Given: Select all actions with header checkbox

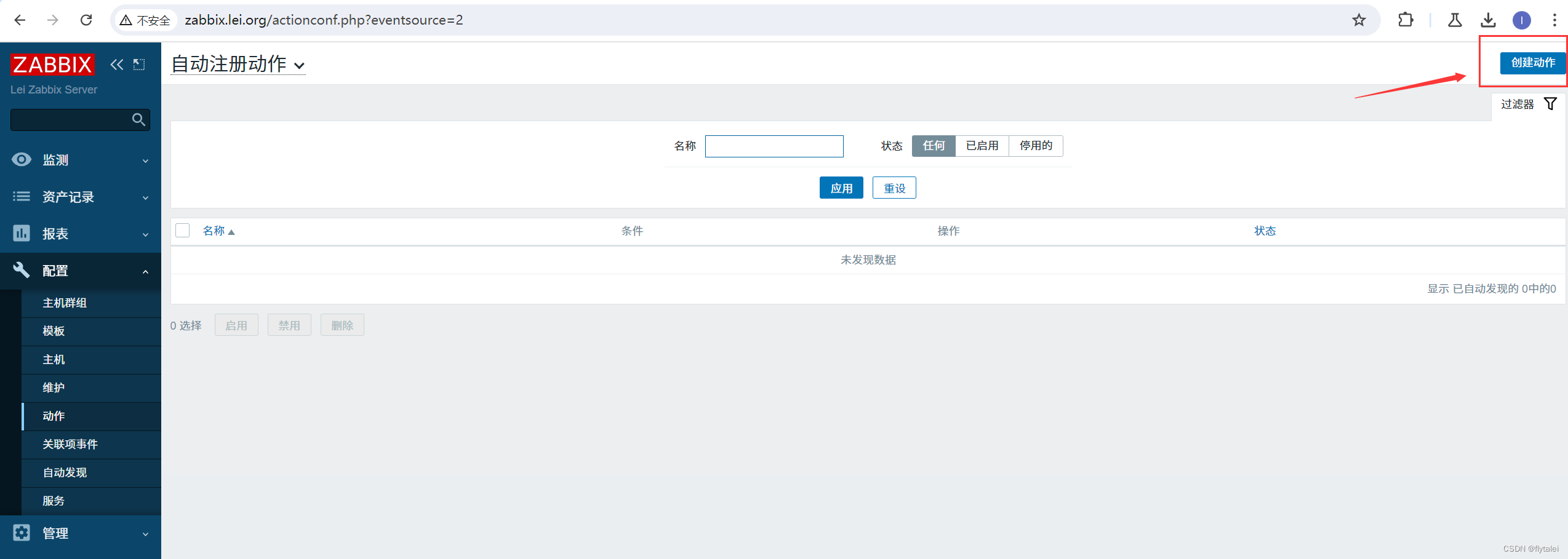Looking at the screenshot, I should [x=182, y=231].
